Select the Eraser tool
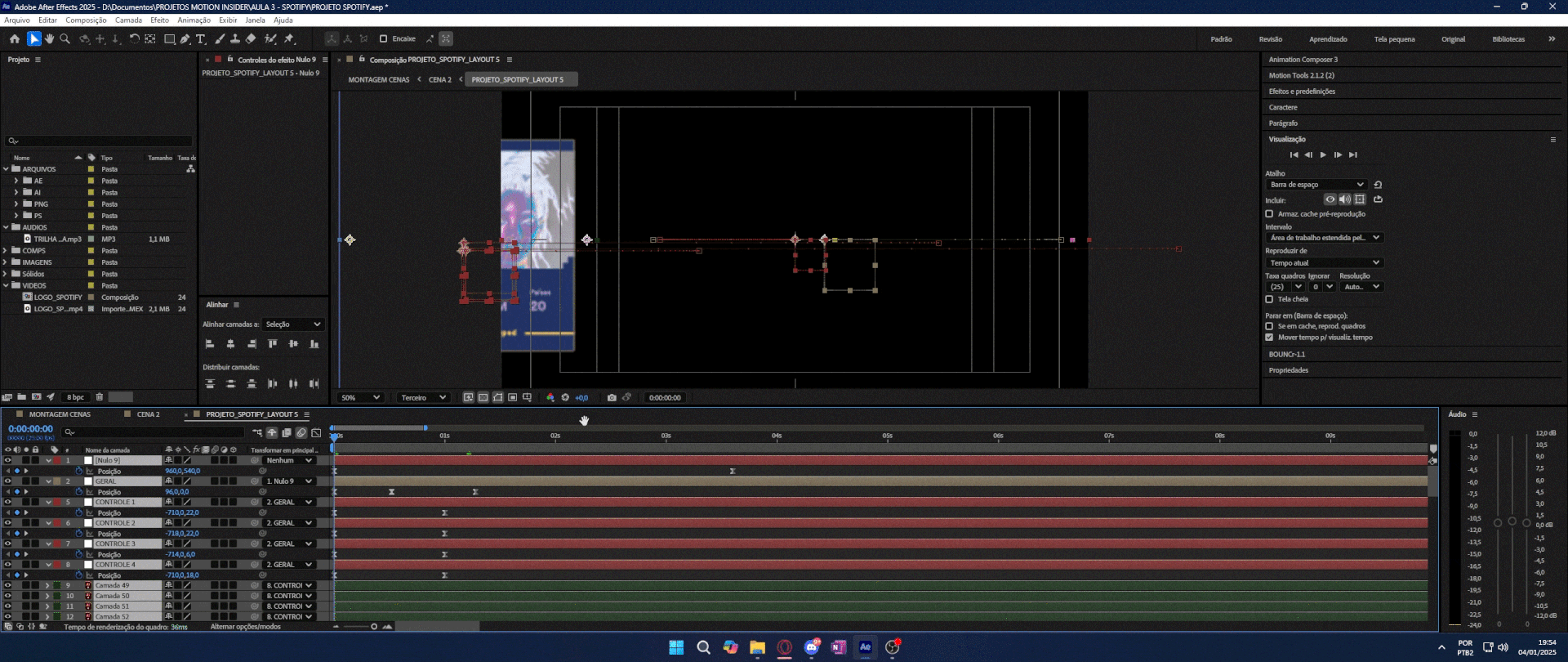The height and width of the screenshot is (662, 1568). tap(252, 38)
